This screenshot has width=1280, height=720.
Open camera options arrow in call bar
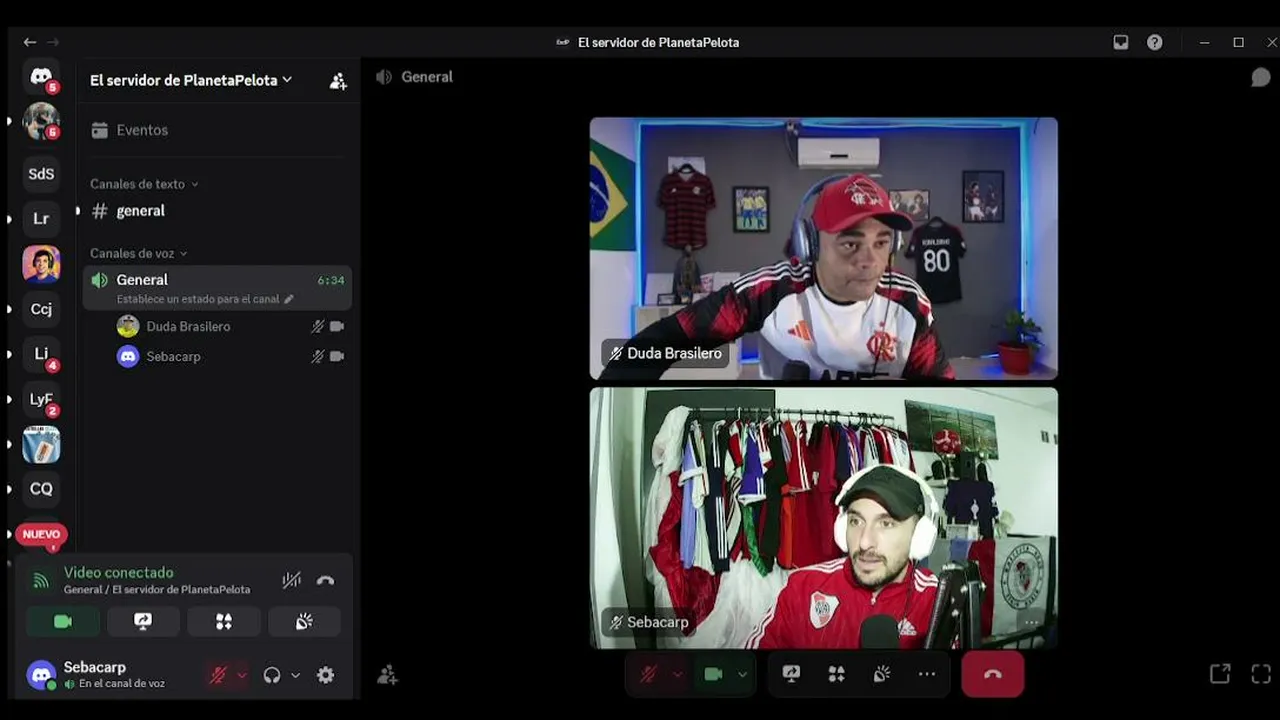[742, 674]
